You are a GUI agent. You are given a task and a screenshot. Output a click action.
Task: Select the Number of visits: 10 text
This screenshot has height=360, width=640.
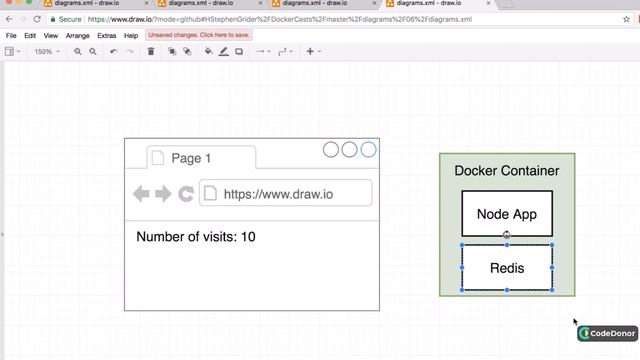click(x=196, y=237)
